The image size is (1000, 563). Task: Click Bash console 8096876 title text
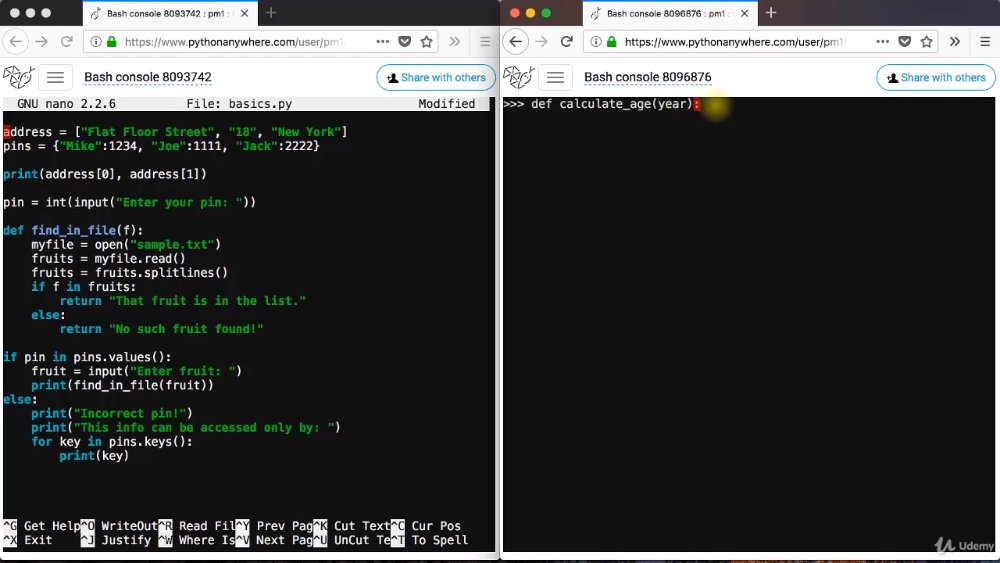point(648,77)
